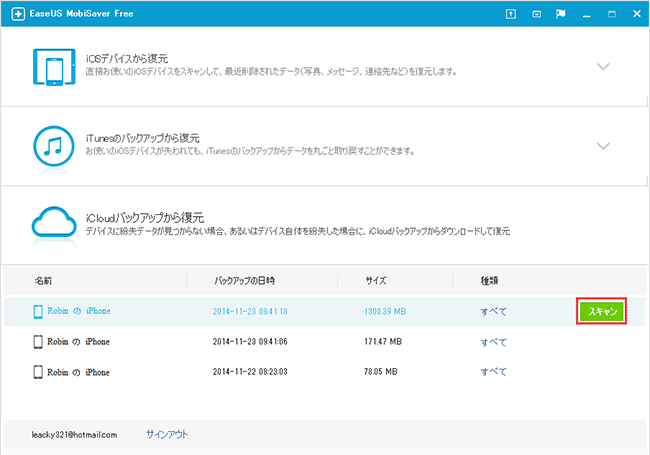Click the iCloud backup restore description text
The image size is (650, 455).
click(298, 231)
